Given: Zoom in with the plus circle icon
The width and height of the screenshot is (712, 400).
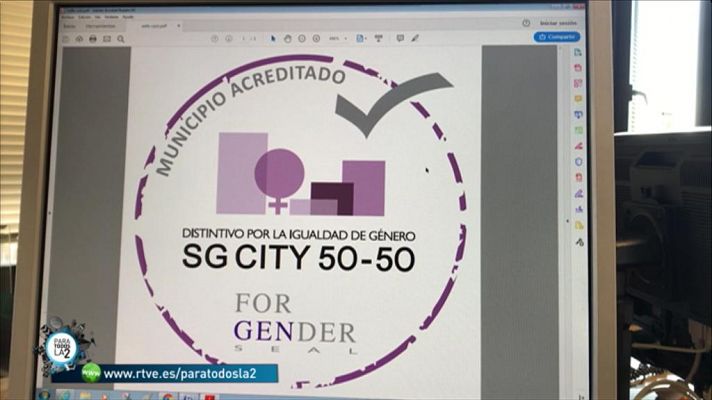Looking at the screenshot, I should [x=316, y=39].
